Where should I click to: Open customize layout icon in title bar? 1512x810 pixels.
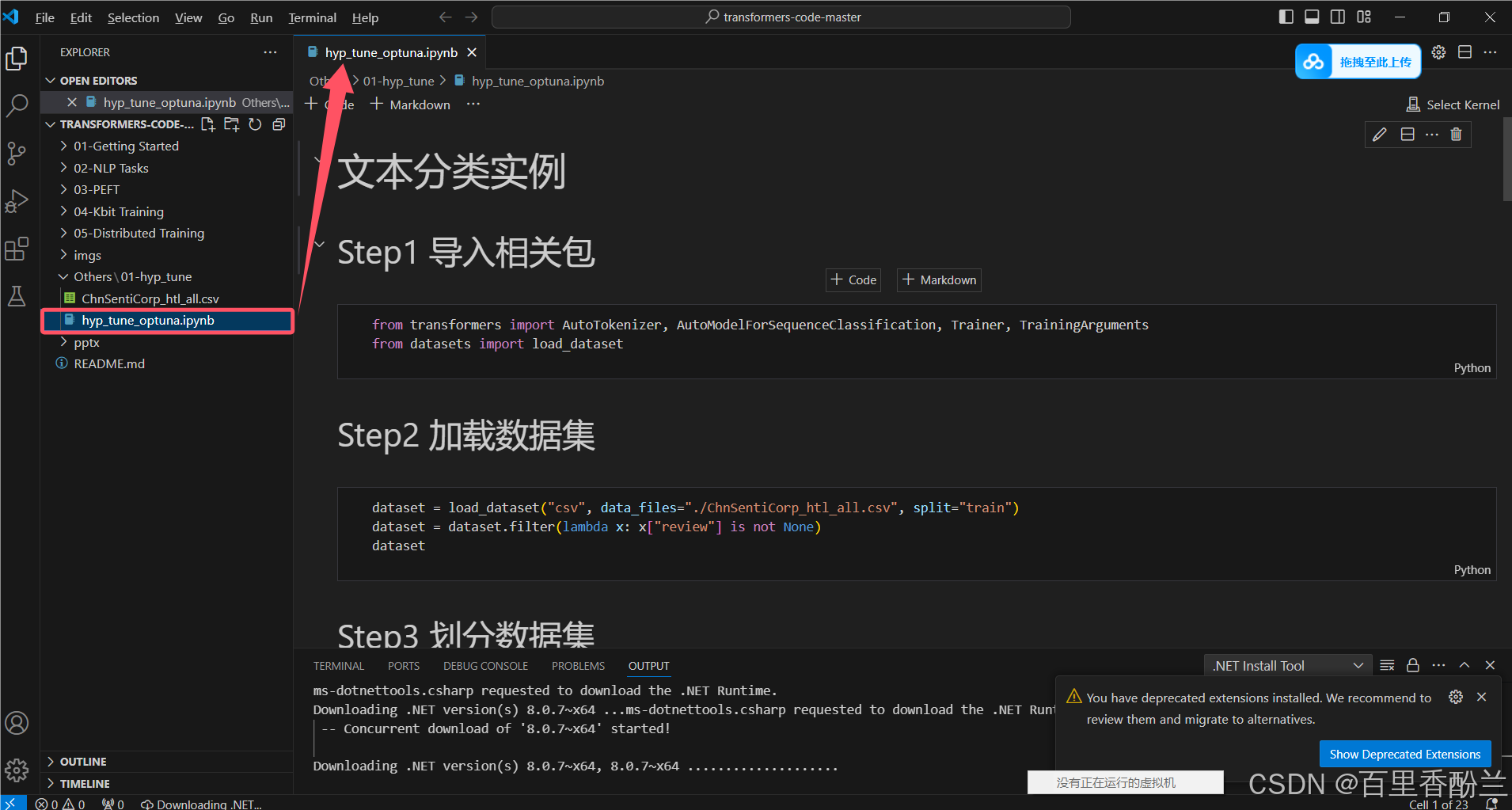pyautogui.click(x=1364, y=17)
